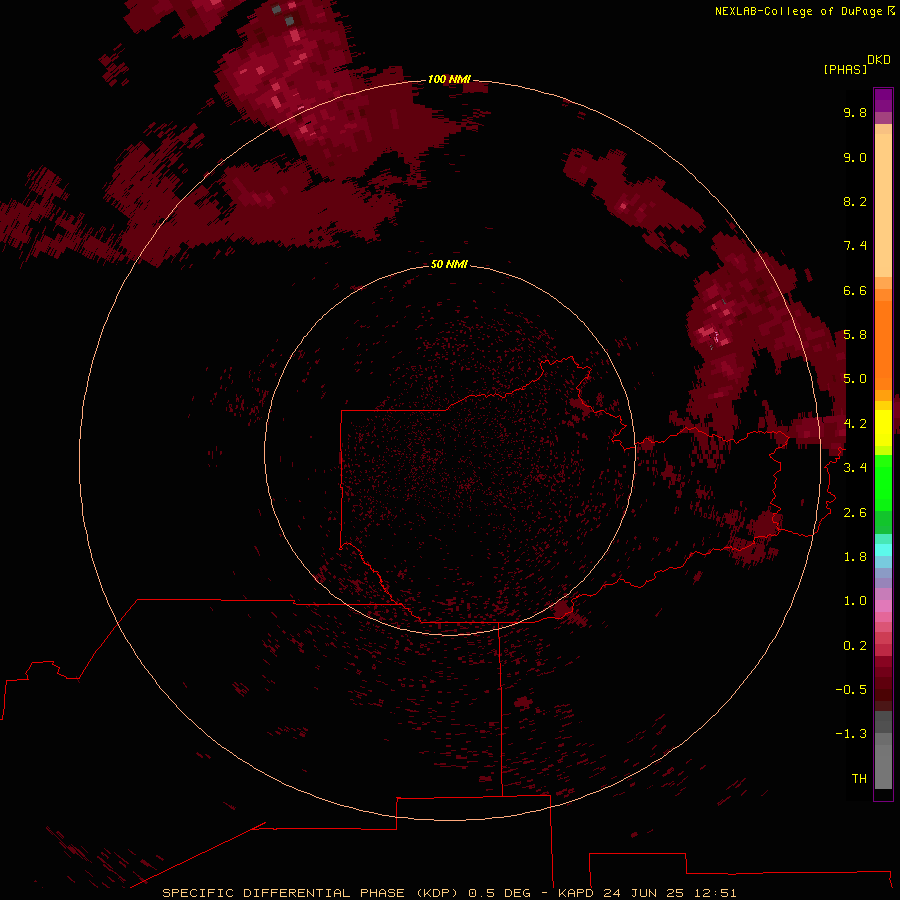Click the 7.4 legend value
This screenshot has width=900, height=900.
pos(855,246)
